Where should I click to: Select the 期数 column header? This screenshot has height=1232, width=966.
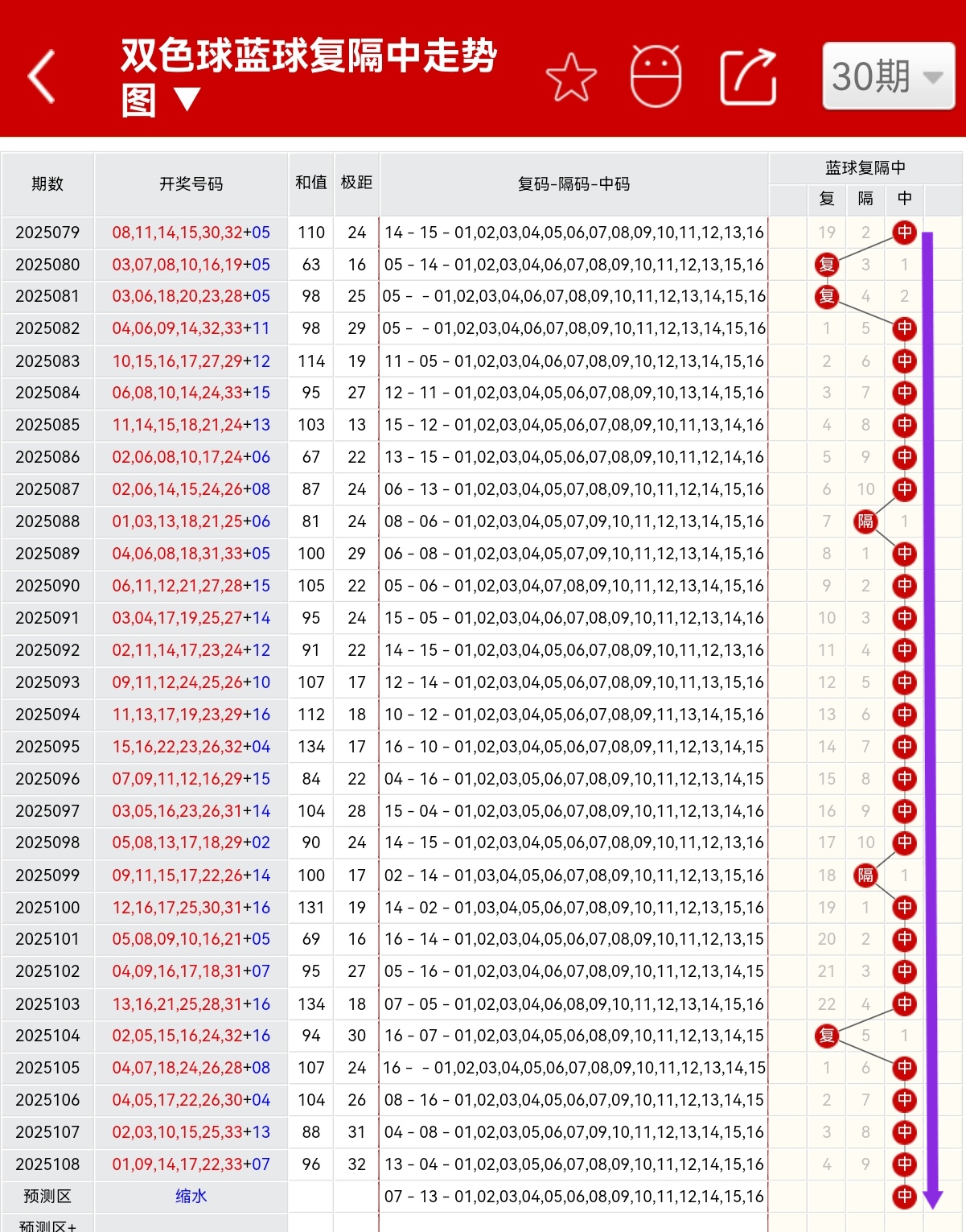(x=47, y=184)
